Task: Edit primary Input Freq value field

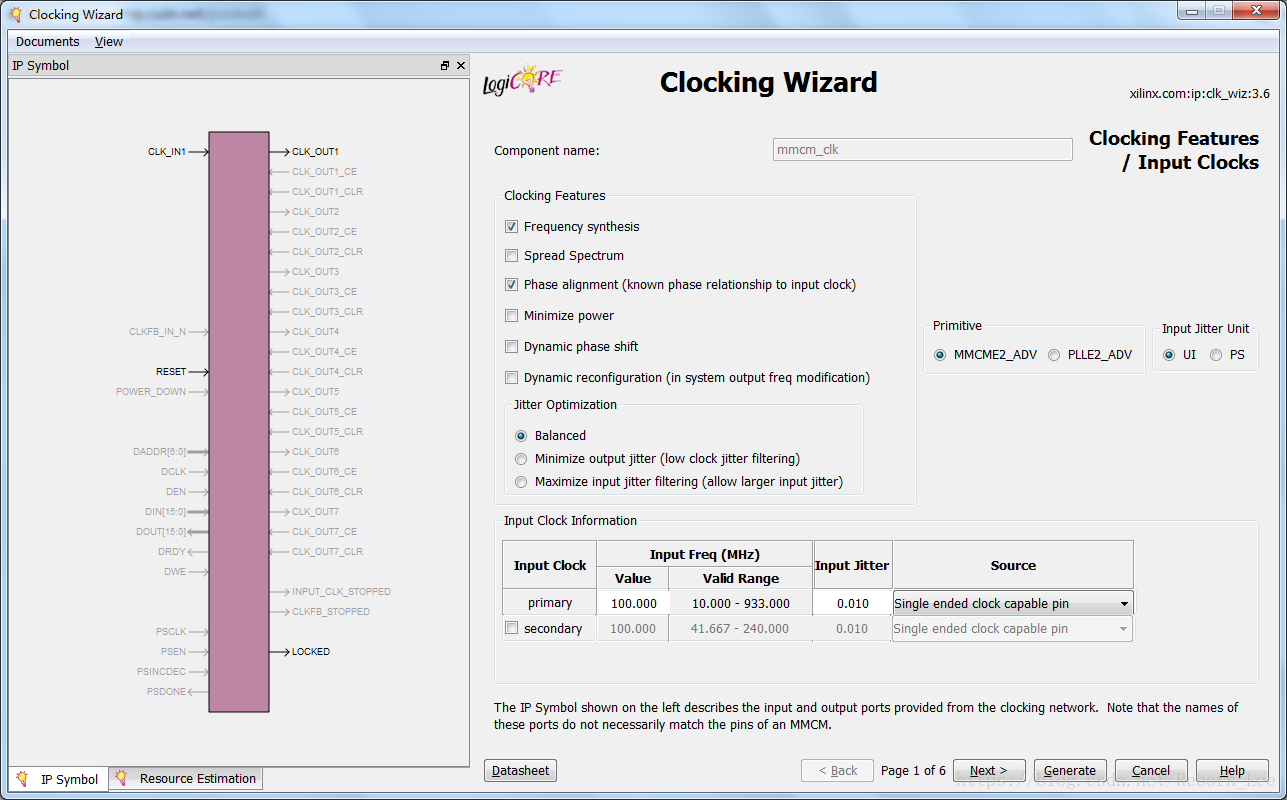Action: pos(633,603)
